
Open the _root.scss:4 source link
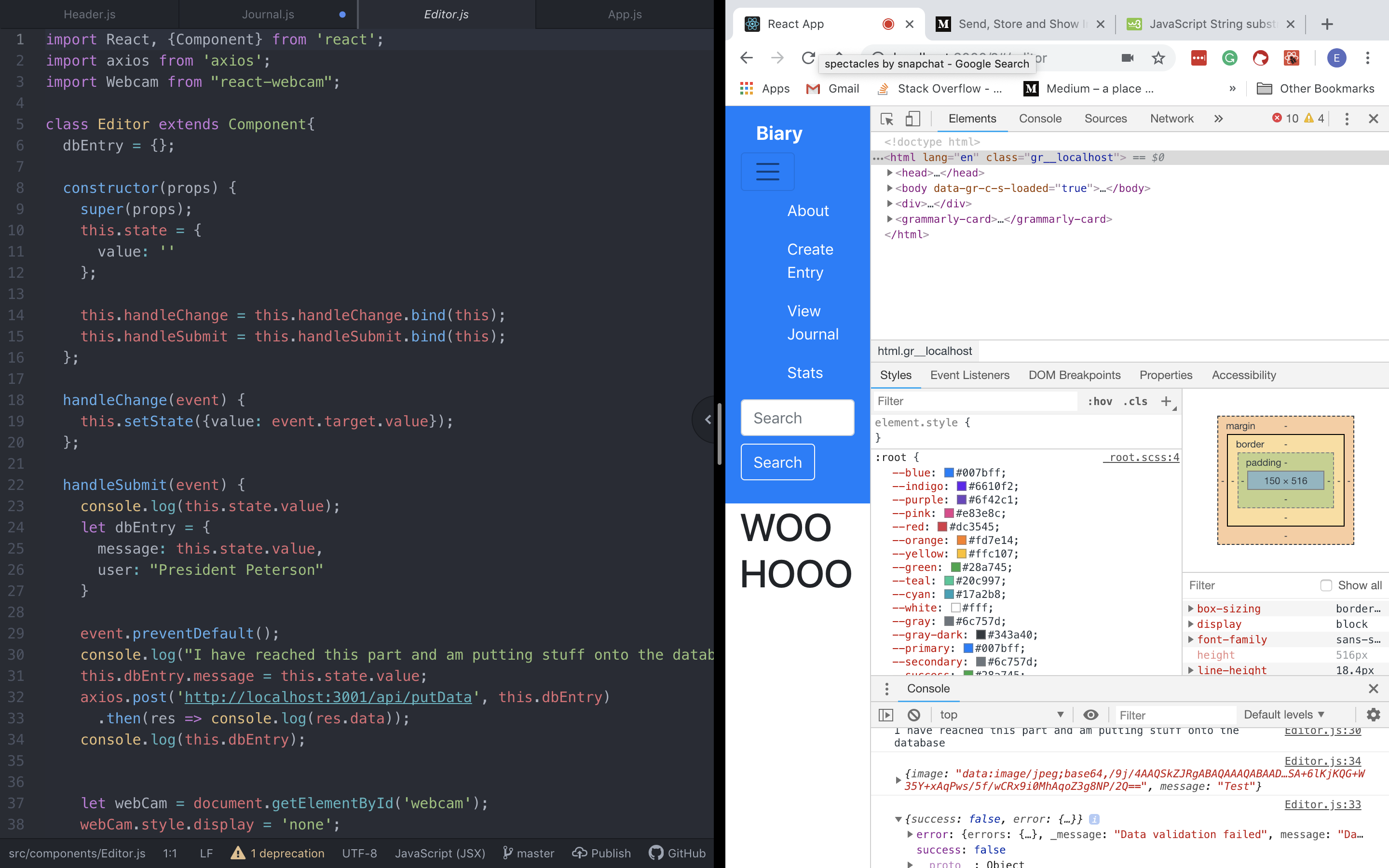pyautogui.click(x=1141, y=458)
